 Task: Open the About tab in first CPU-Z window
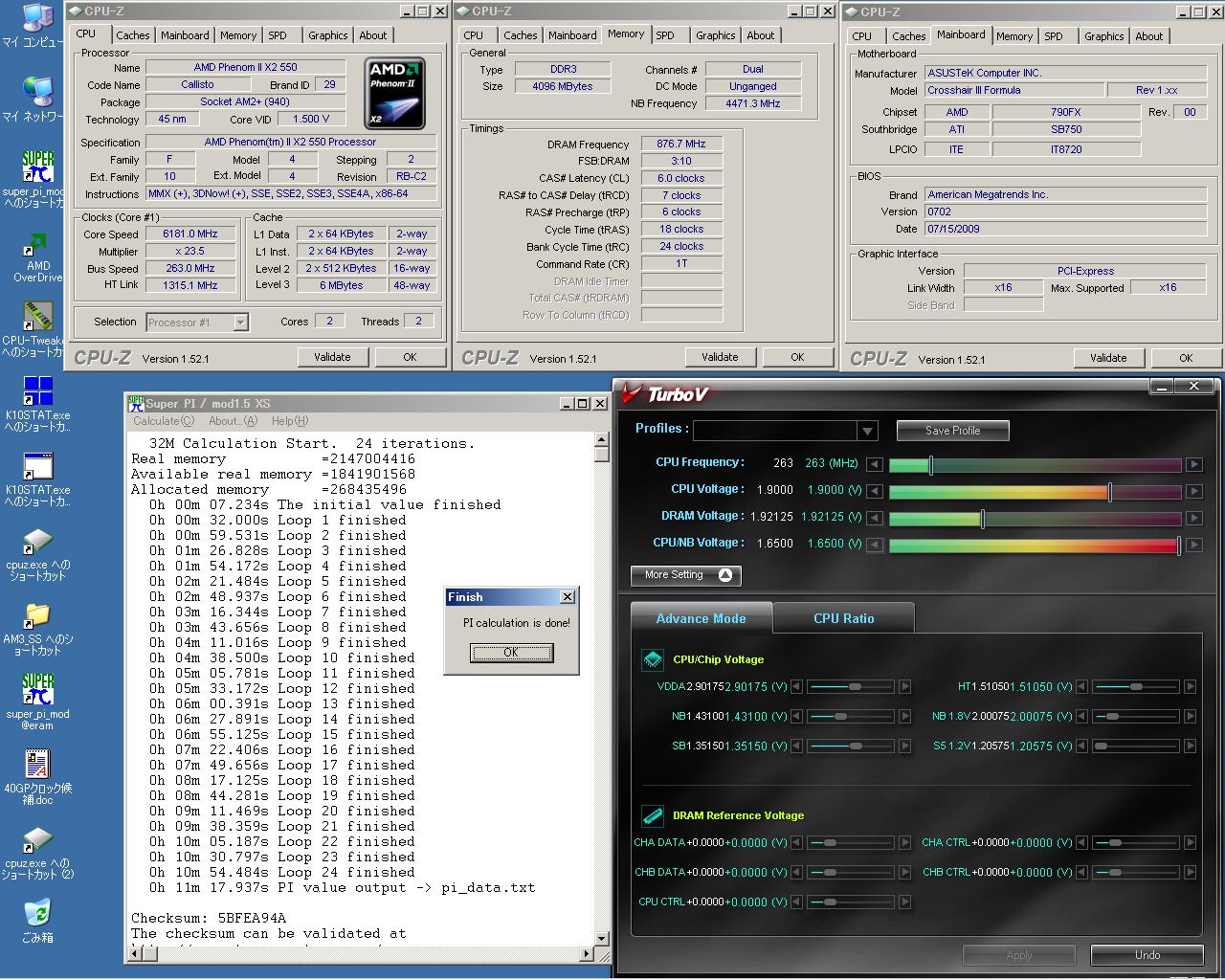click(x=373, y=35)
